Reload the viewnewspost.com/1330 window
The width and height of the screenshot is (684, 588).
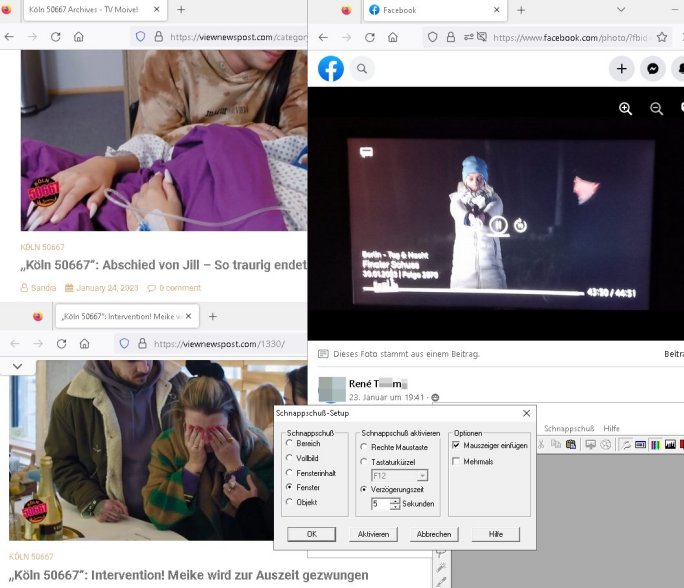62,344
